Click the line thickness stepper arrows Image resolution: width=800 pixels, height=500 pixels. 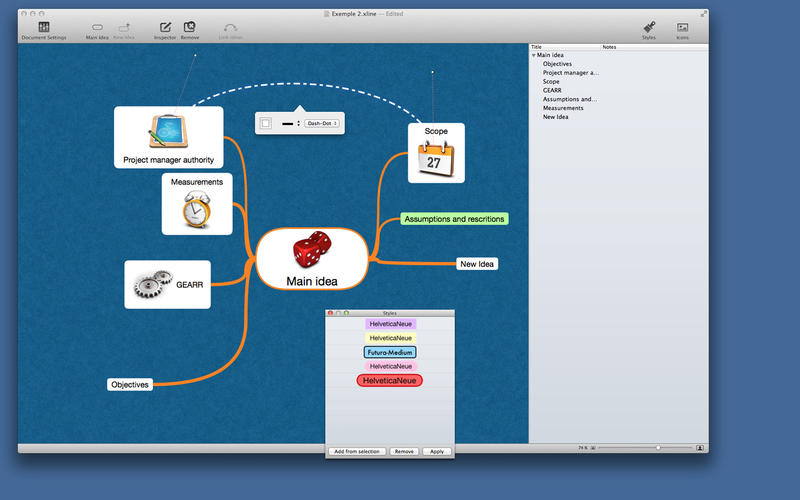(298, 123)
